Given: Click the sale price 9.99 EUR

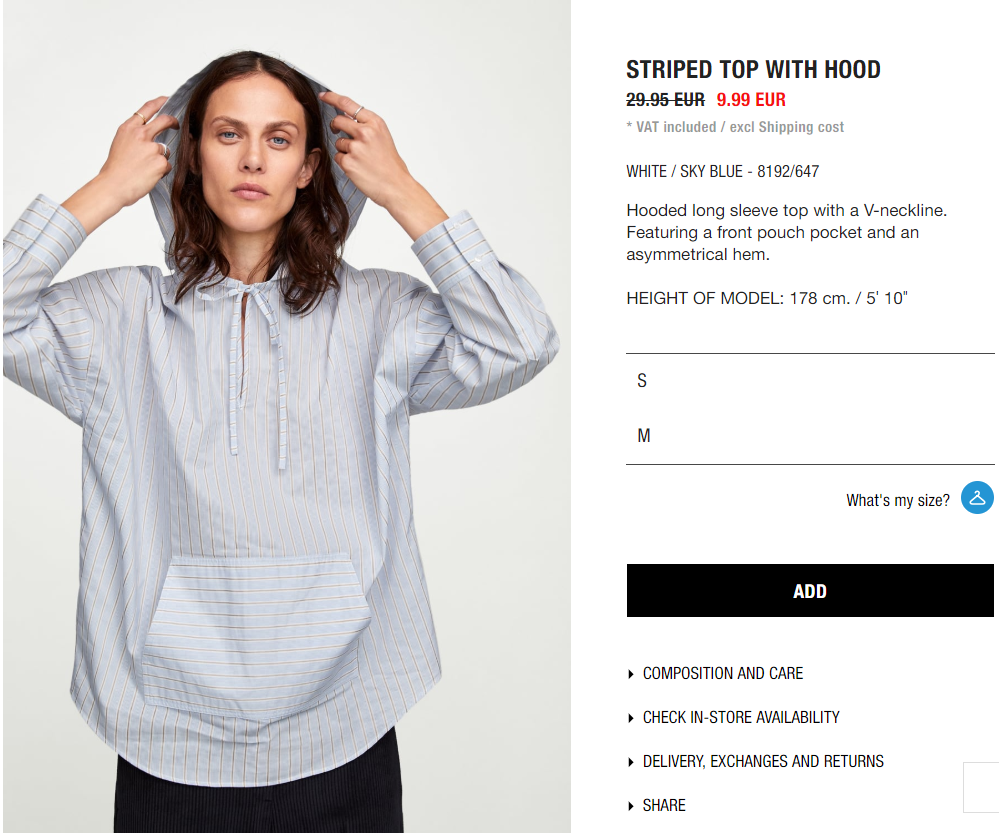Looking at the screenshot, I should click(751, 100).
